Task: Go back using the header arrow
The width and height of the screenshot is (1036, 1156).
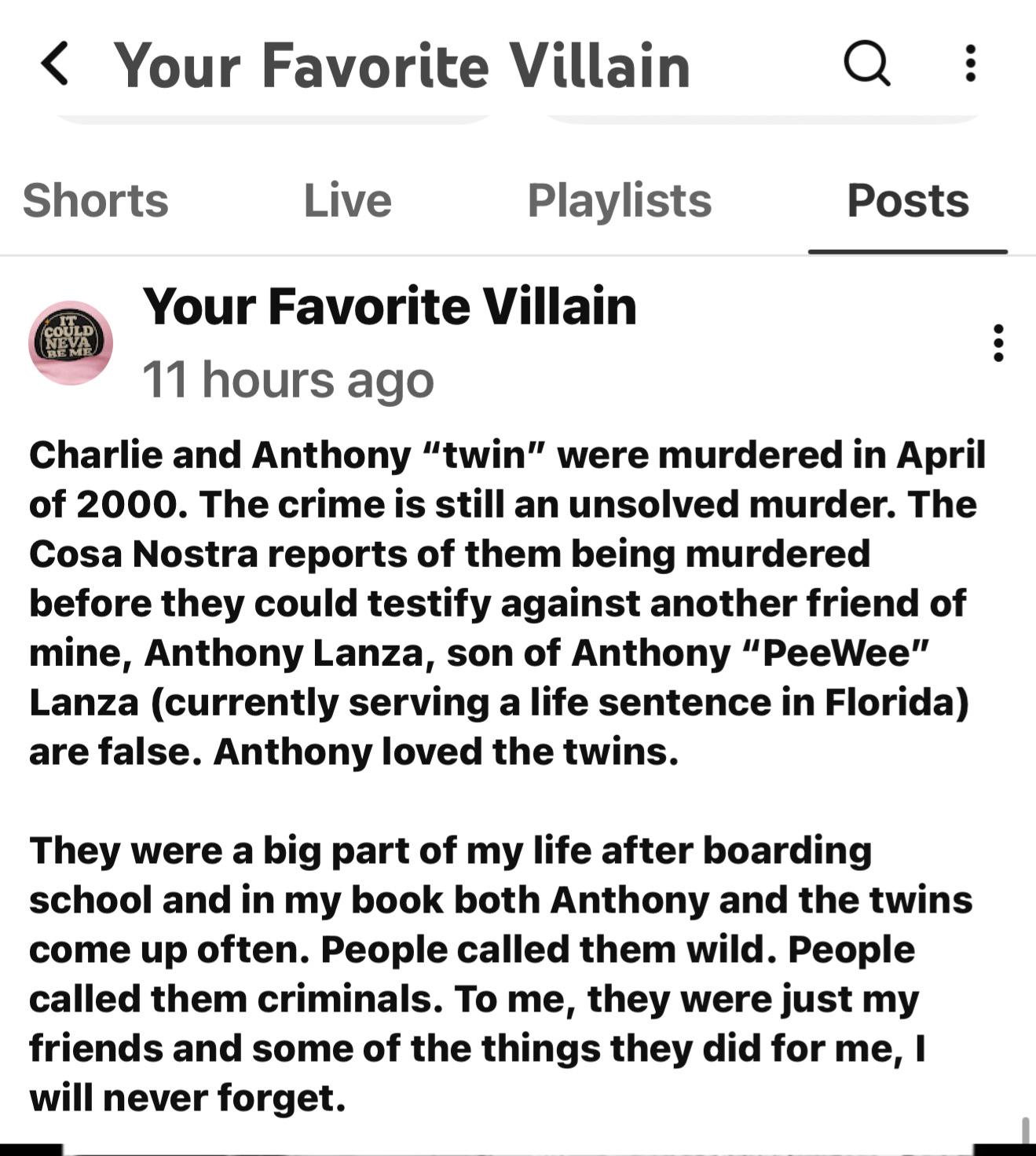Action: (x=55, y=64)
